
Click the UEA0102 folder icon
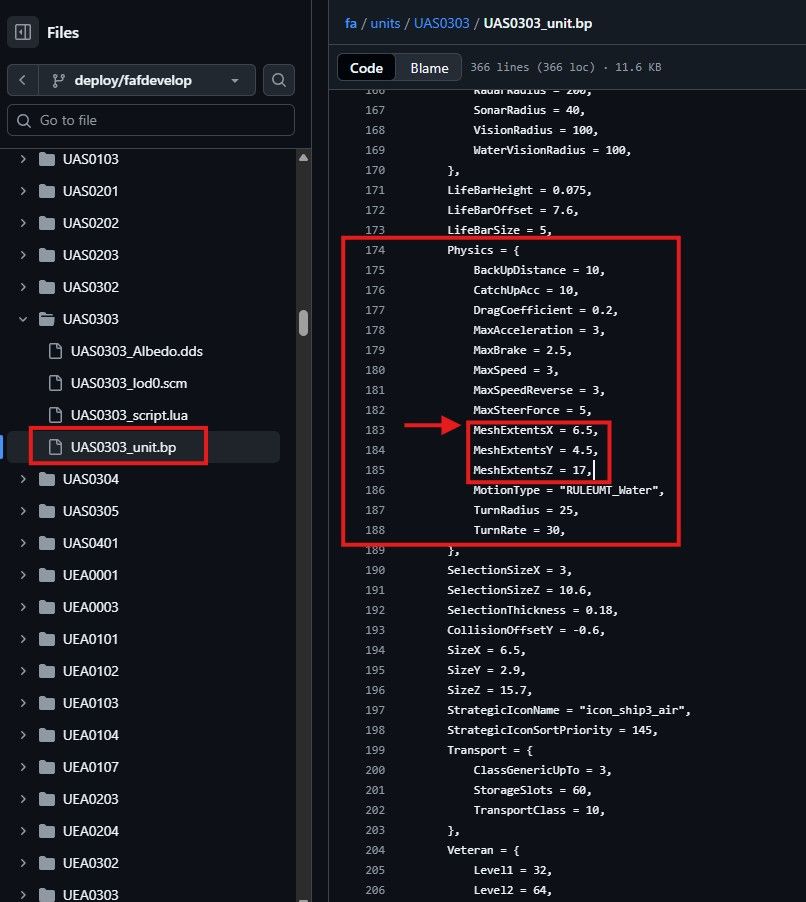[47, 671]
